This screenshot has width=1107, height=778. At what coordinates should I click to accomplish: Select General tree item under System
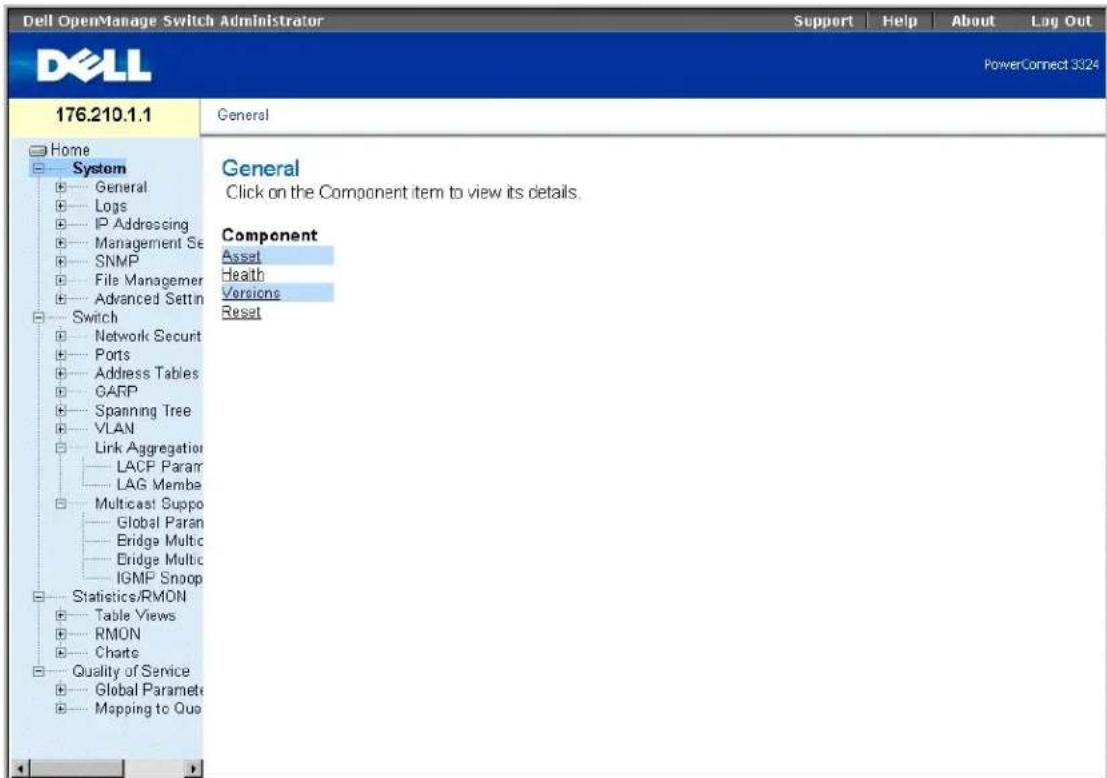[121, 187]
